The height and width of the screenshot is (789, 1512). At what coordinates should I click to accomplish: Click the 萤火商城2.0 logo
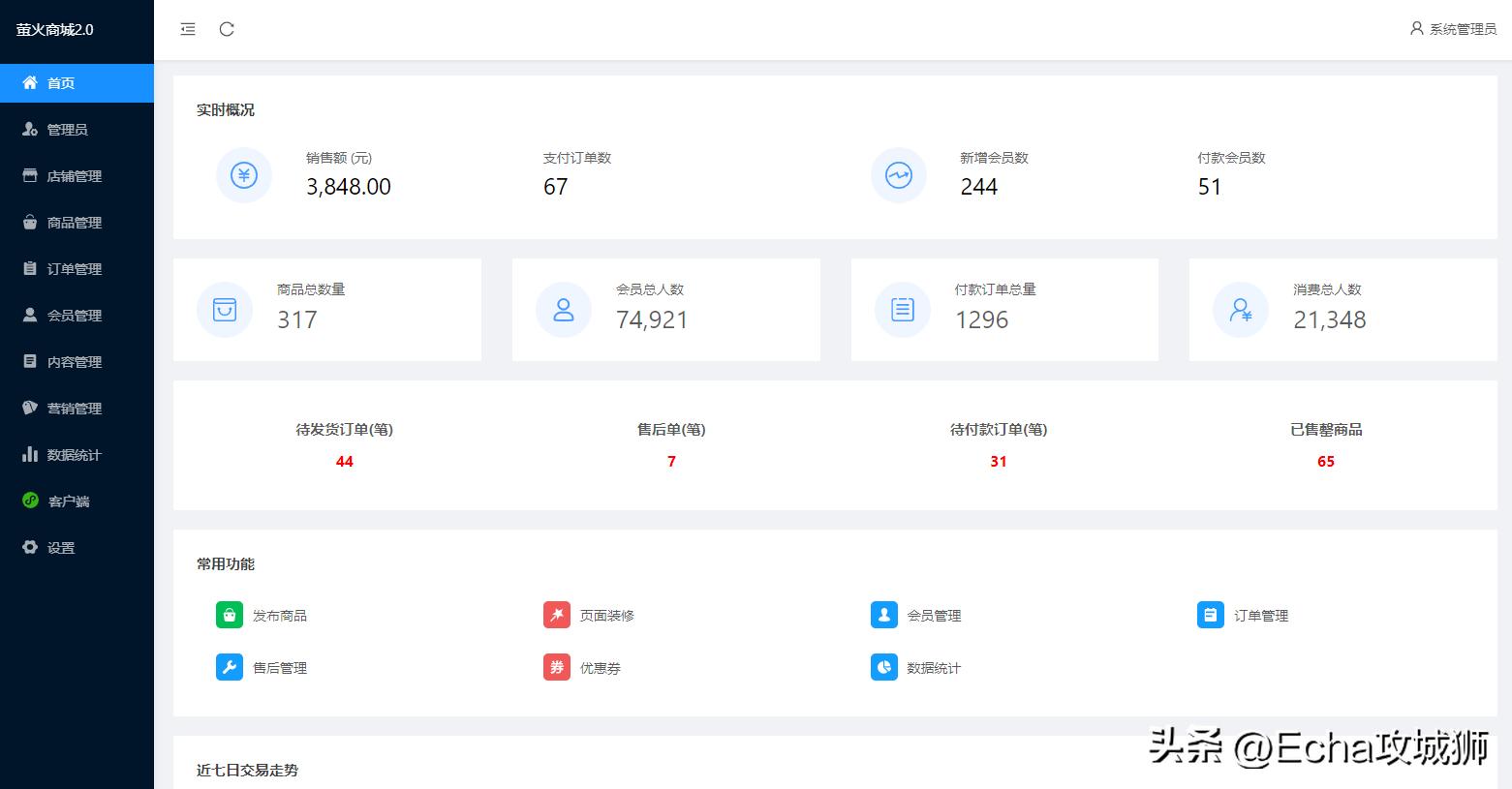53,29
